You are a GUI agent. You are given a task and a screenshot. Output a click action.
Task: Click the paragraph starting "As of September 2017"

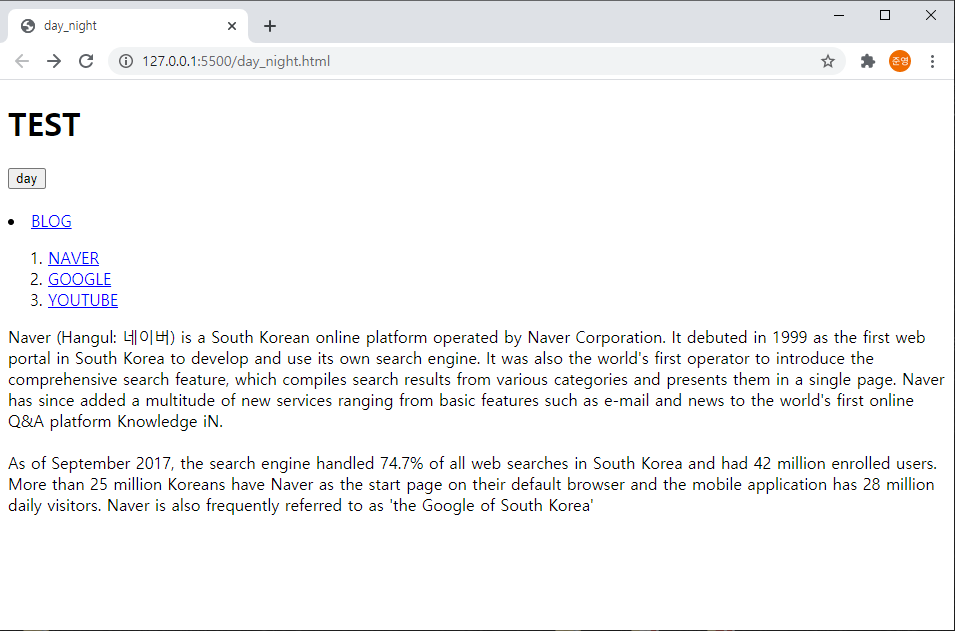coord(472,484)
